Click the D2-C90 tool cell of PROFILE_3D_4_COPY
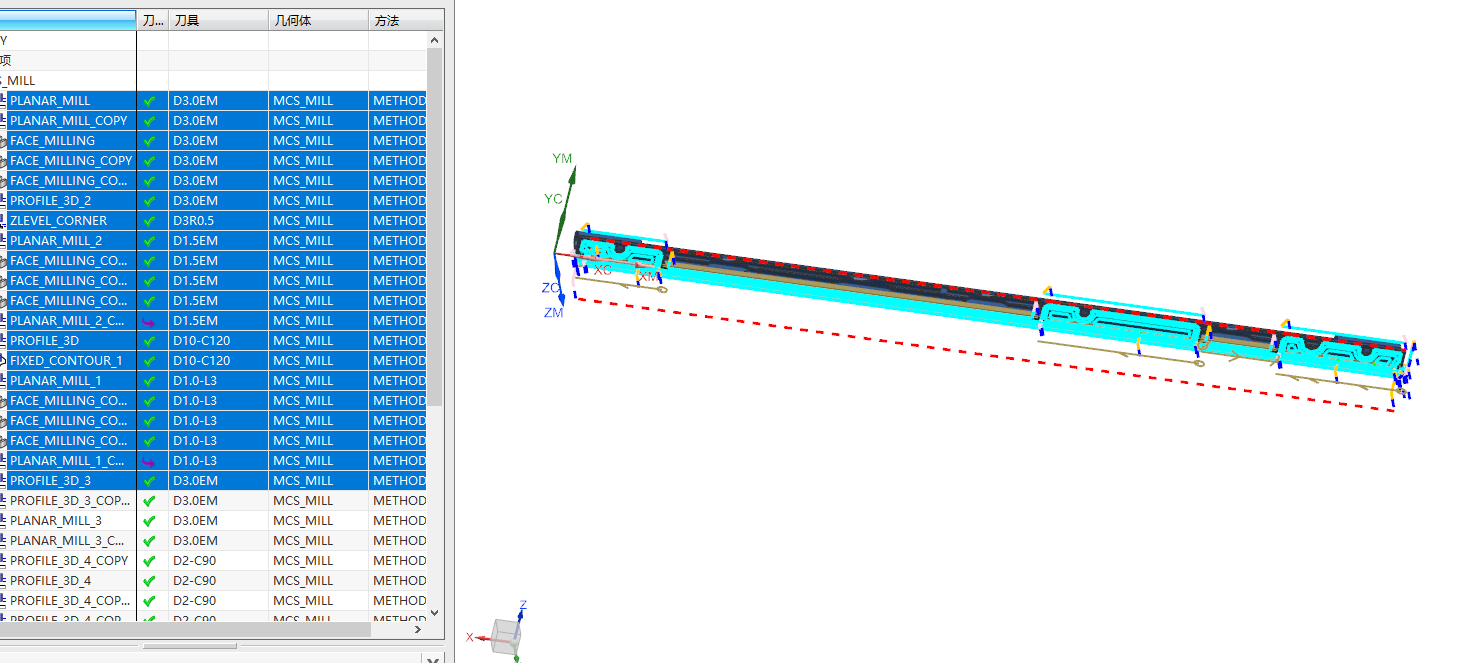 [x=218, y=561]
